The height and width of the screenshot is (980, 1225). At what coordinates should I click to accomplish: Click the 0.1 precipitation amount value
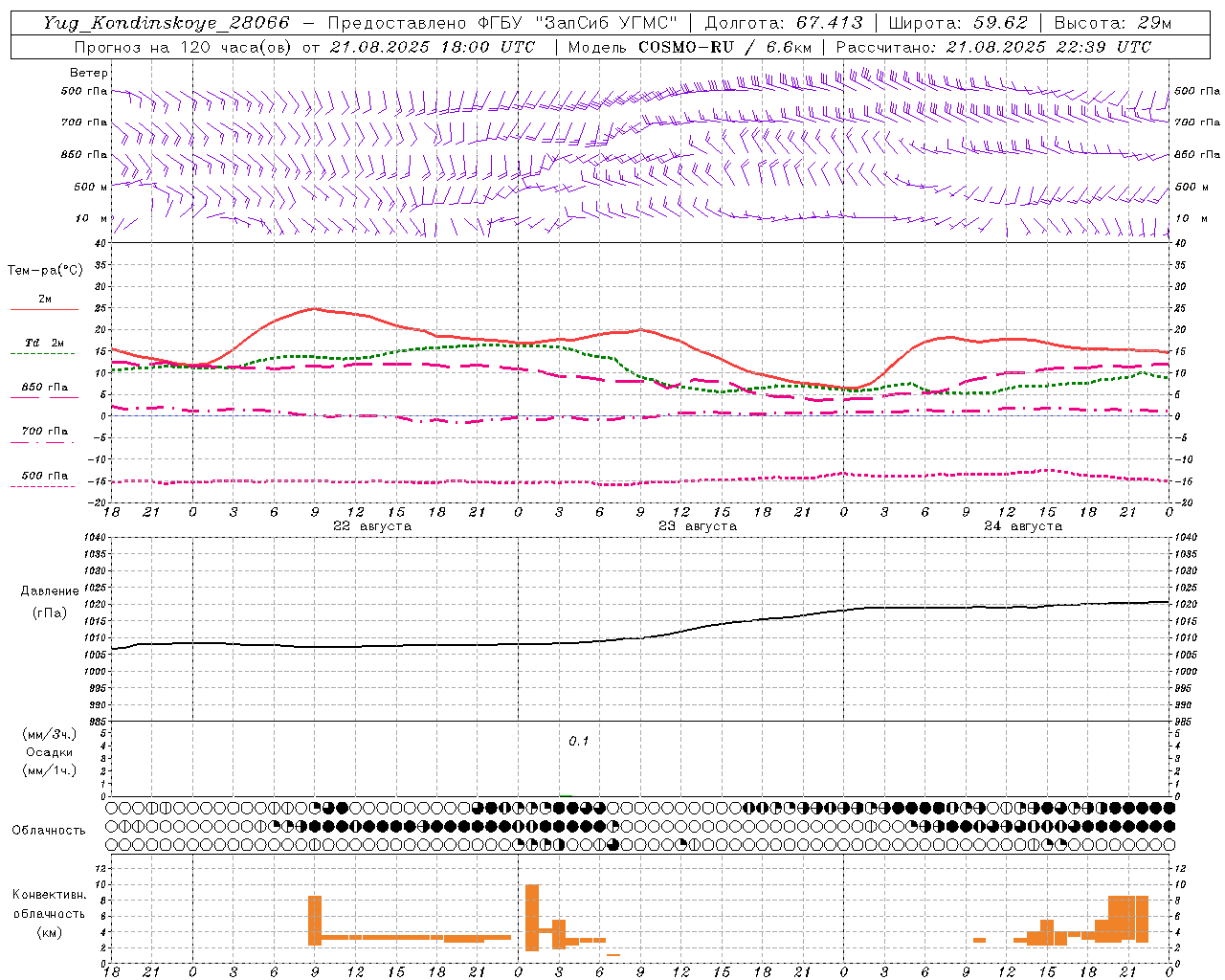(x=579, y=742)
